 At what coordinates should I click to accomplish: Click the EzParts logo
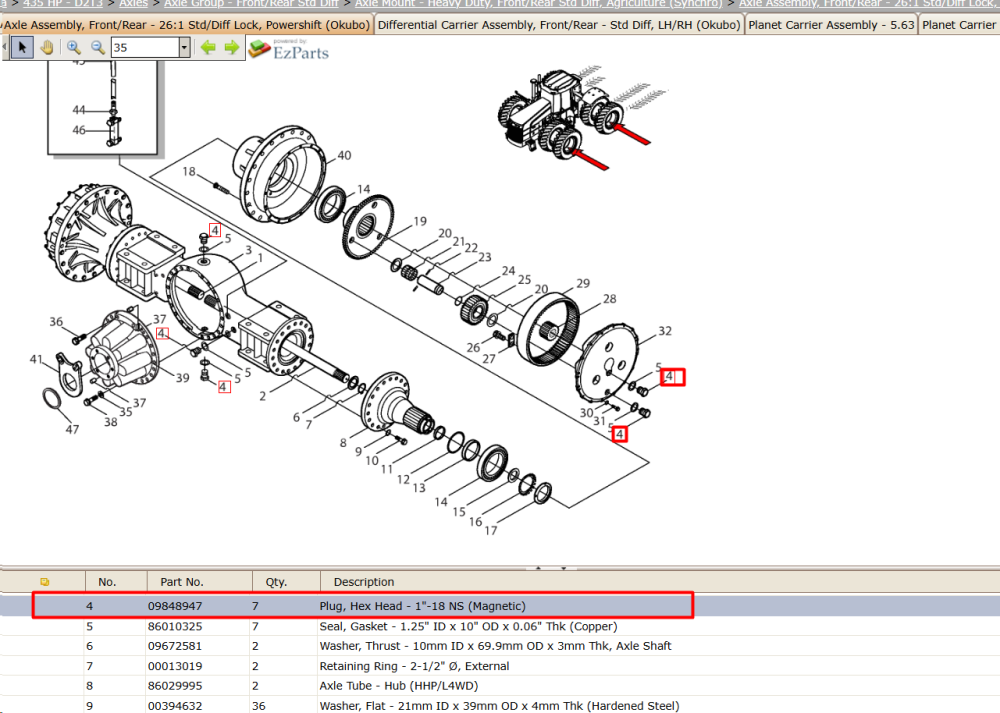[289, 49]
